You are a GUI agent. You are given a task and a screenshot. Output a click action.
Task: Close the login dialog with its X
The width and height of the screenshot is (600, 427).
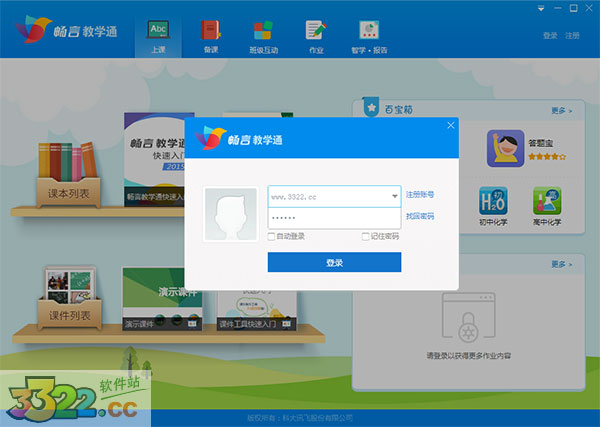point(451,125)
